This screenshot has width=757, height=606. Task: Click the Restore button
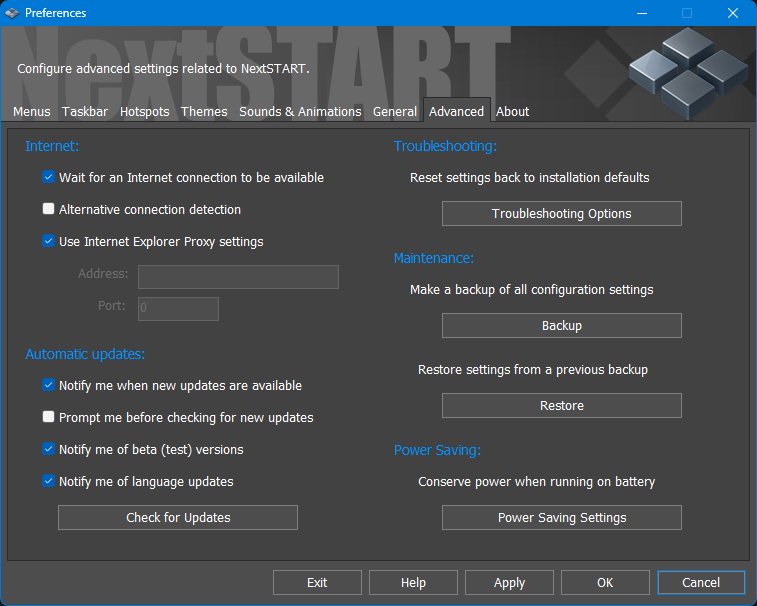tap(561, 406)
